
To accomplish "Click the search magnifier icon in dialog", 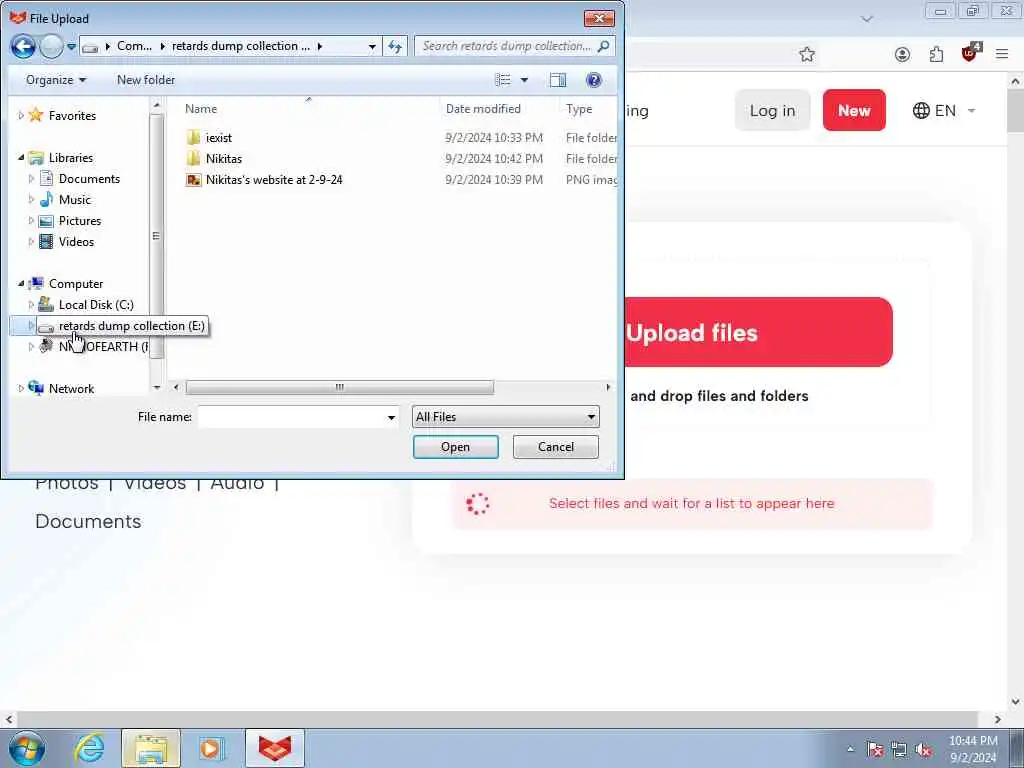I will [603, 46].
